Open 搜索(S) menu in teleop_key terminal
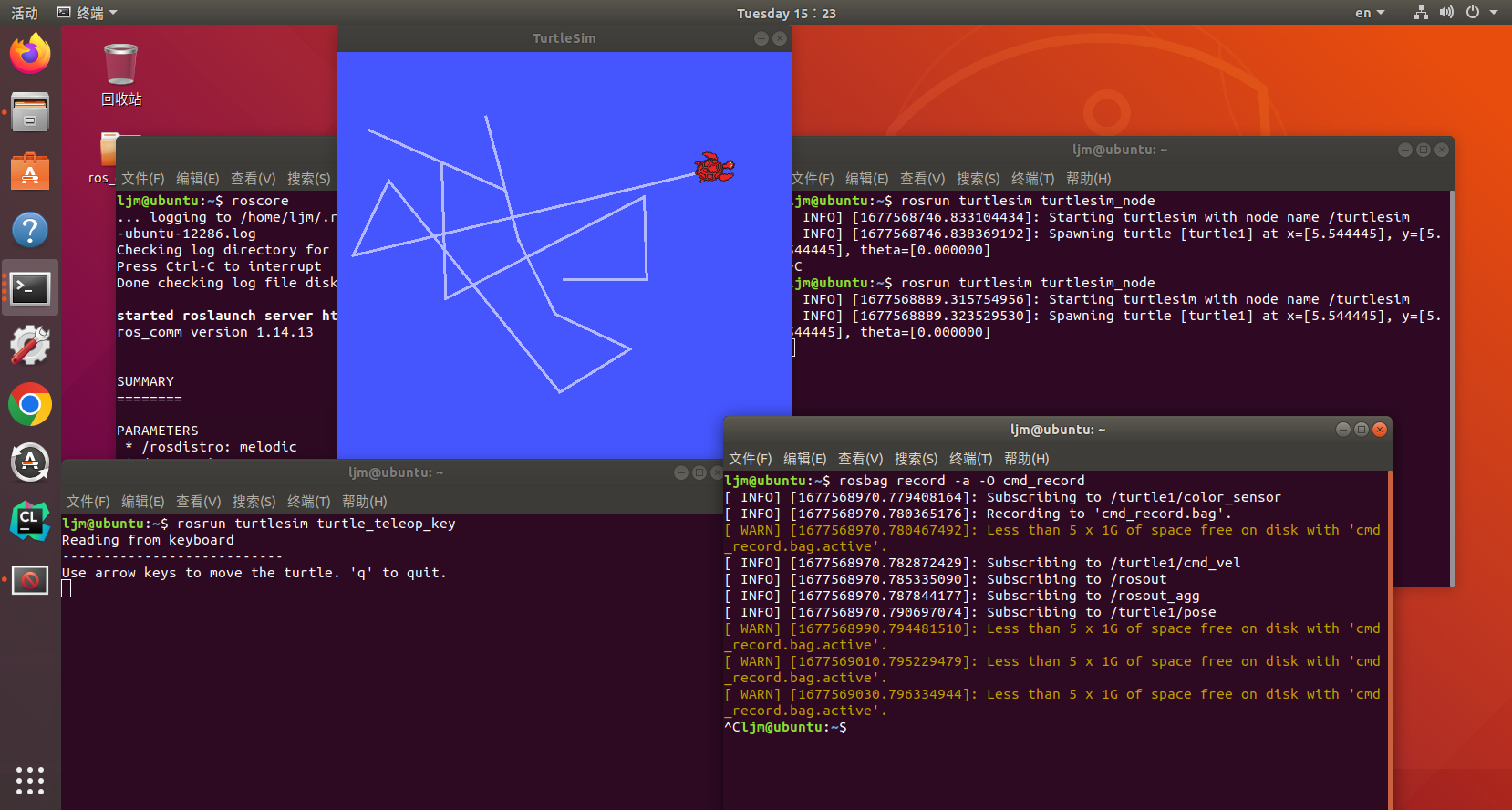 [x=254, y=502]
